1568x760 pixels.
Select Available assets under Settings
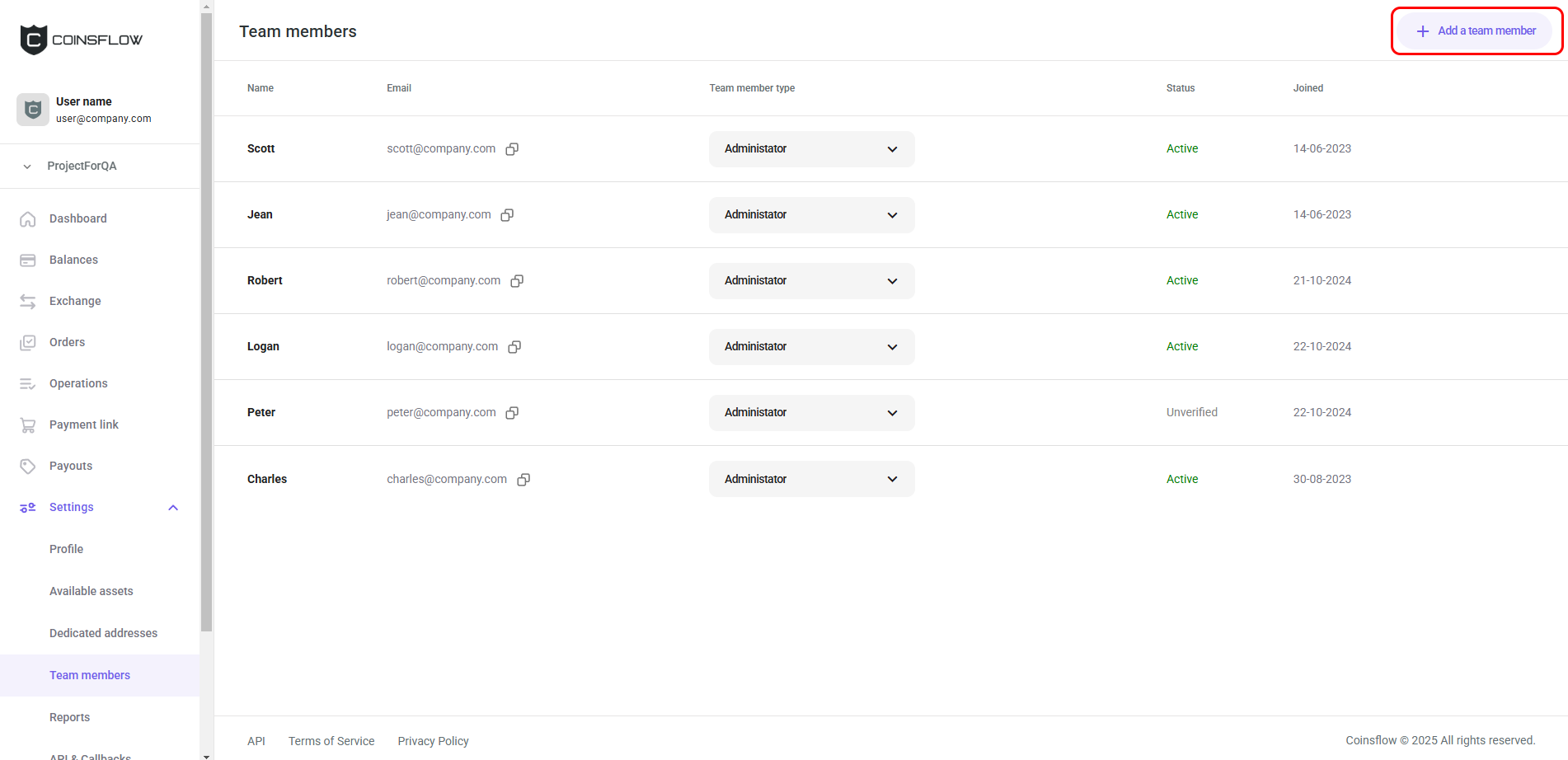point(91,591)
